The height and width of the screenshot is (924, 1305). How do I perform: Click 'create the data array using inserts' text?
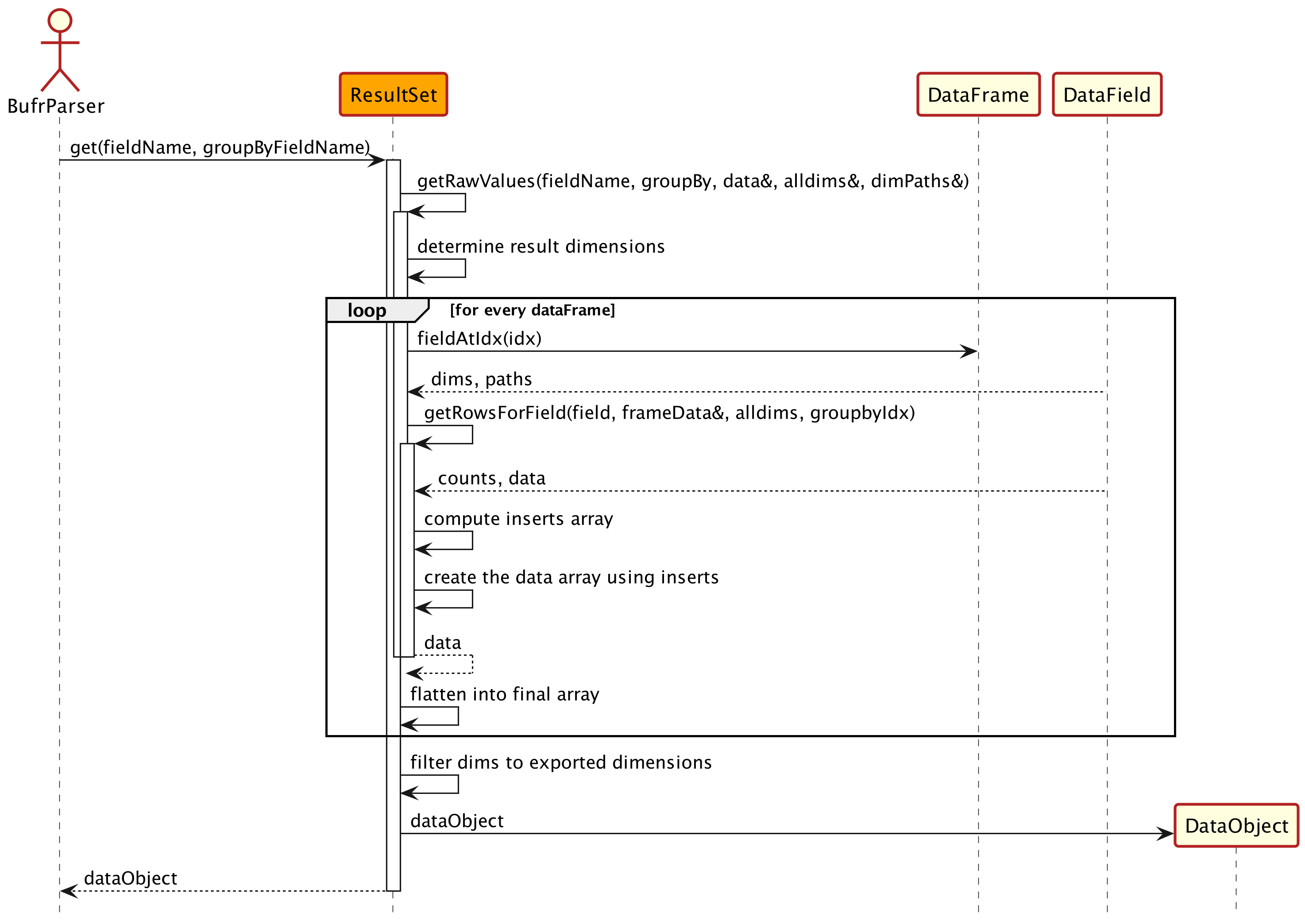[571, 577]
